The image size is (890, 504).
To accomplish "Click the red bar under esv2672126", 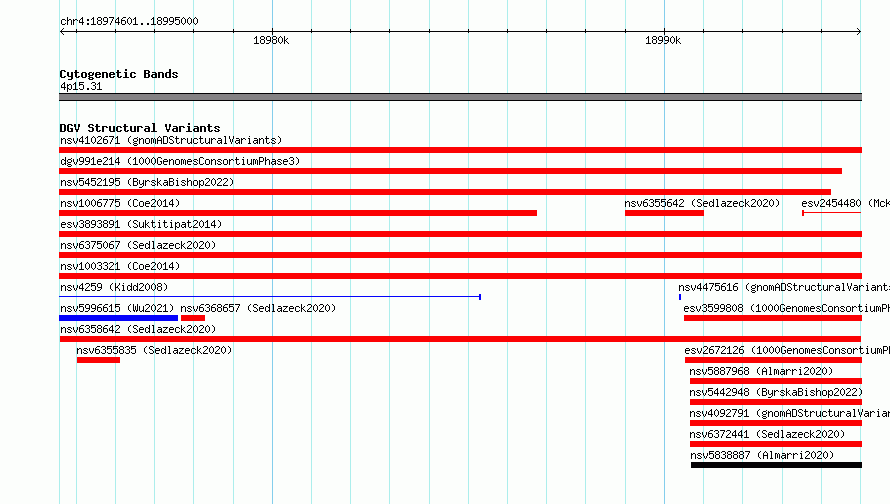I will point(774,360).
